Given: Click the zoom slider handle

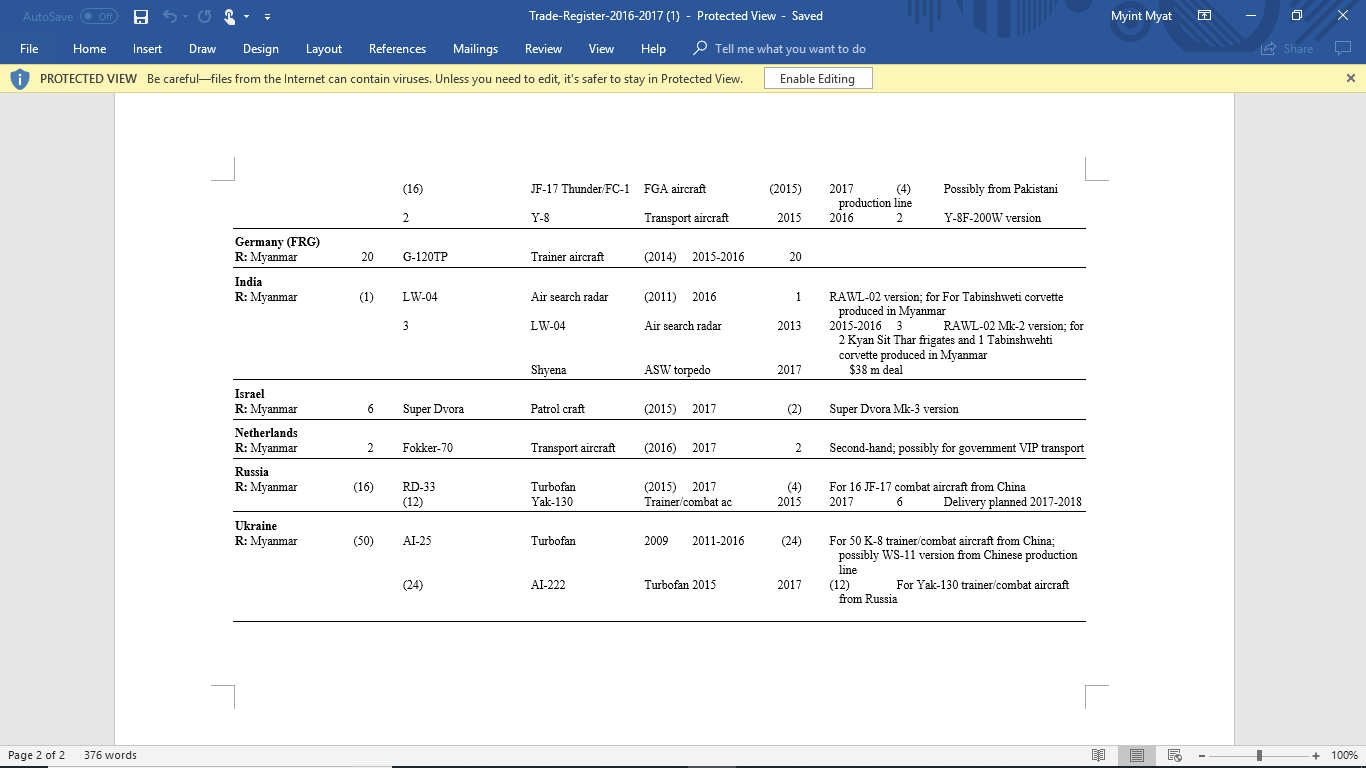Looking at the screenshot, I should (1259, 755).
